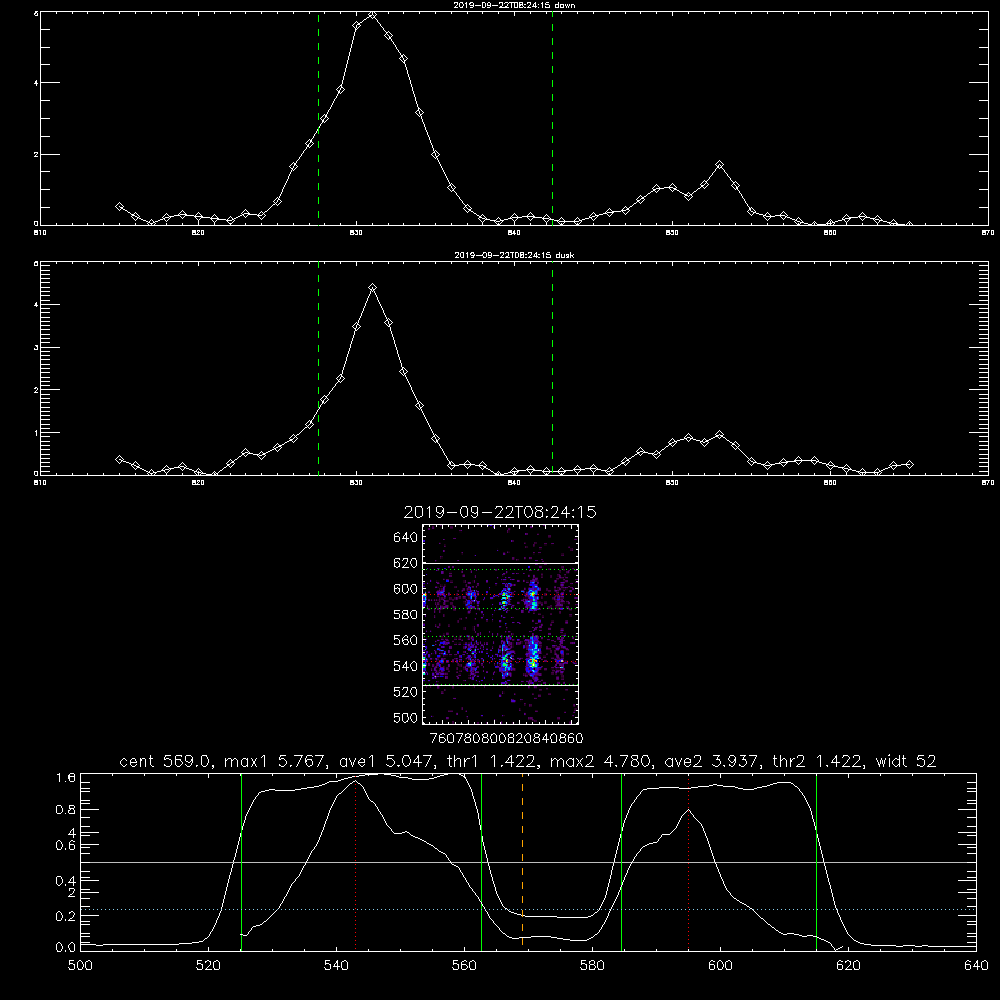Image resolution: width=1000 pixels, height=1000 pixels.
Task: Click the dawn curve's secondary peak diamond near 853
Action: [x=719, y=165]
